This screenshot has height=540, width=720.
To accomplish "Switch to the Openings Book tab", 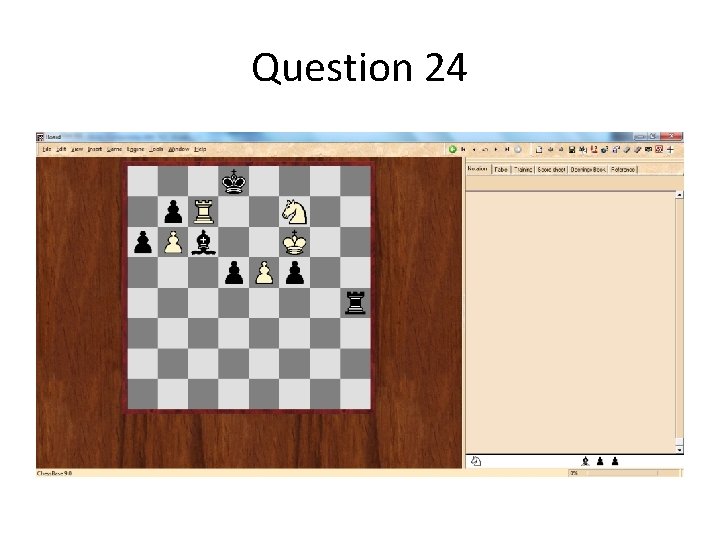I will click(588, 169).
